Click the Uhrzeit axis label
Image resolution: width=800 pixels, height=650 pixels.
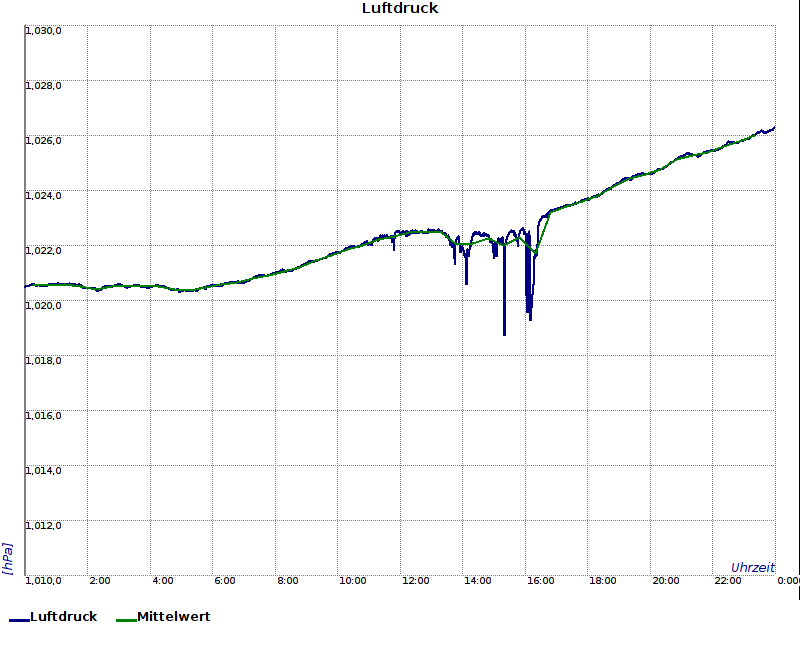coord(753,568)
